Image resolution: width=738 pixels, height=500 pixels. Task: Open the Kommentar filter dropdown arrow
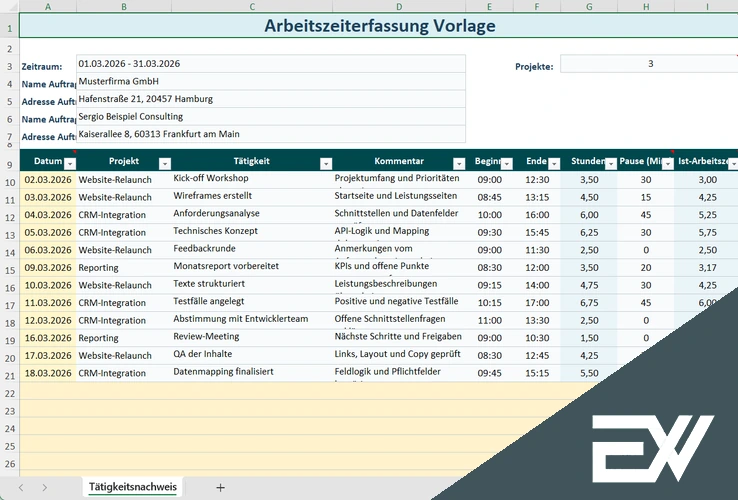click(458, 163)
